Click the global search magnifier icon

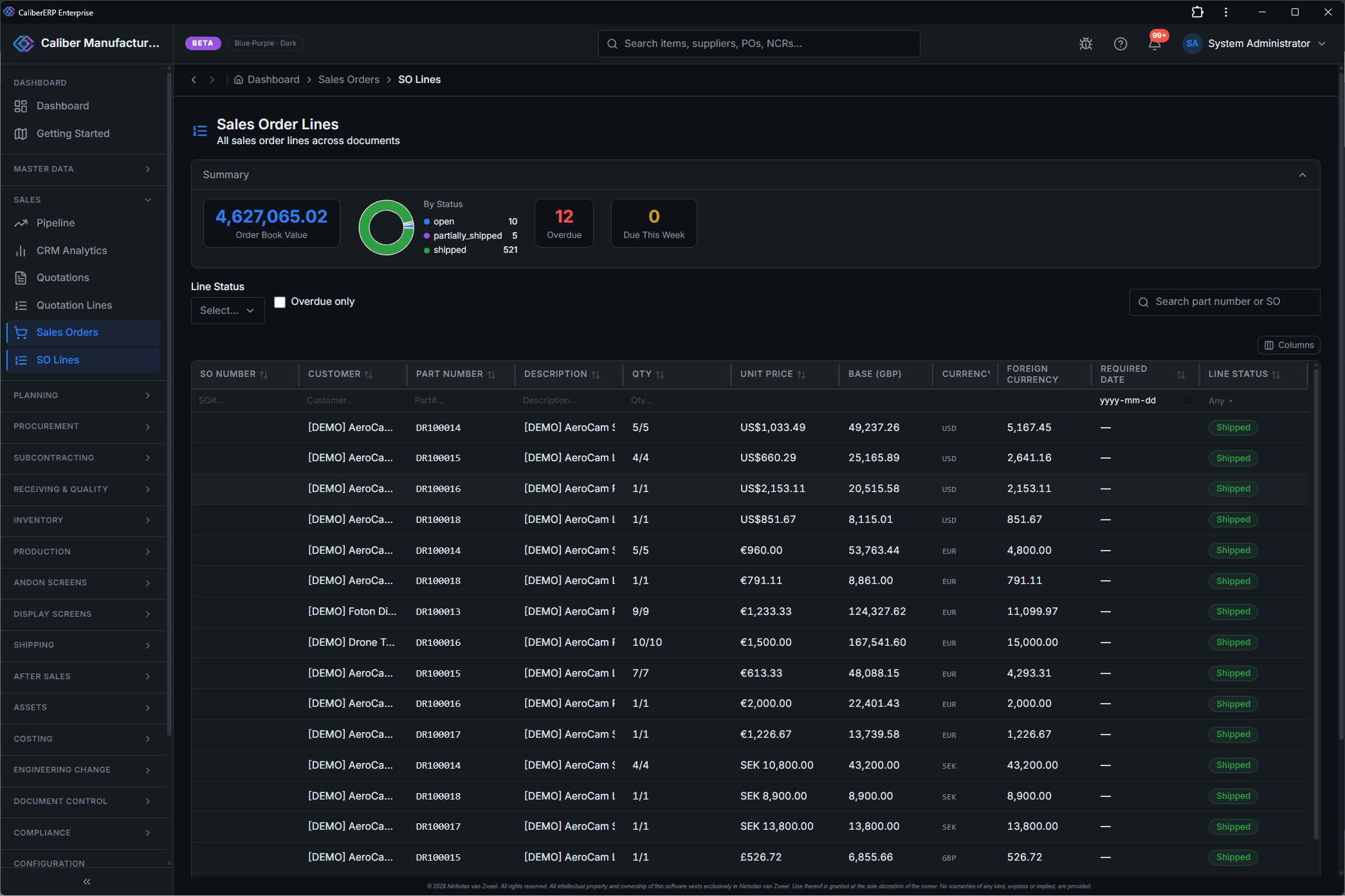point(612,44)
